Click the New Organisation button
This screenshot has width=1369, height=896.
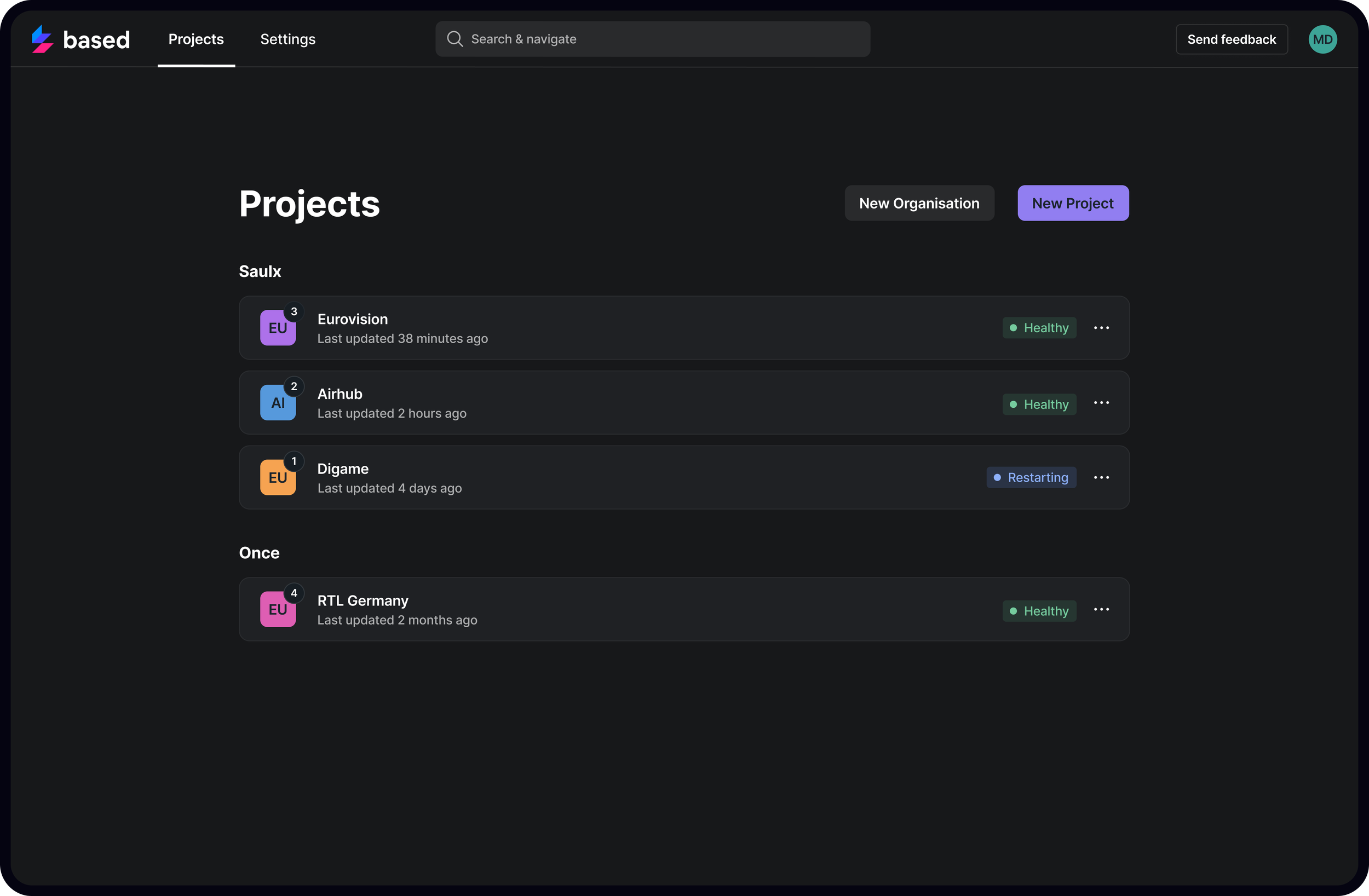coord(919,203)
